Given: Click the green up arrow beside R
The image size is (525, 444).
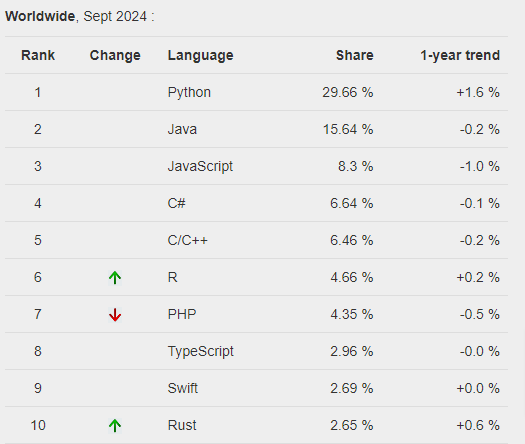Looking at the screenshot, I should (x=115, y=278).
